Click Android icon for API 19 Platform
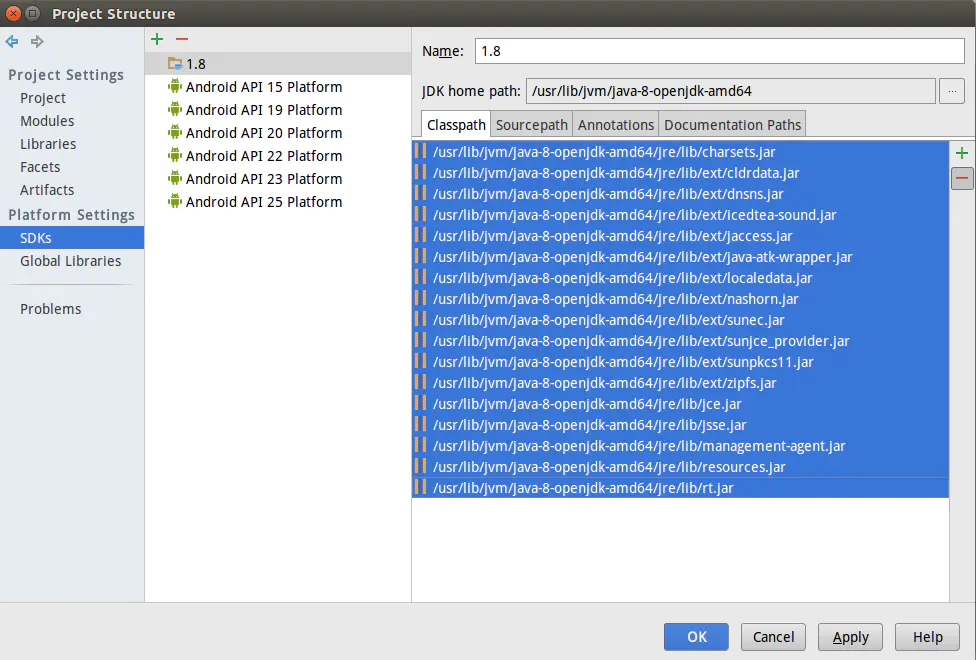 175,110
